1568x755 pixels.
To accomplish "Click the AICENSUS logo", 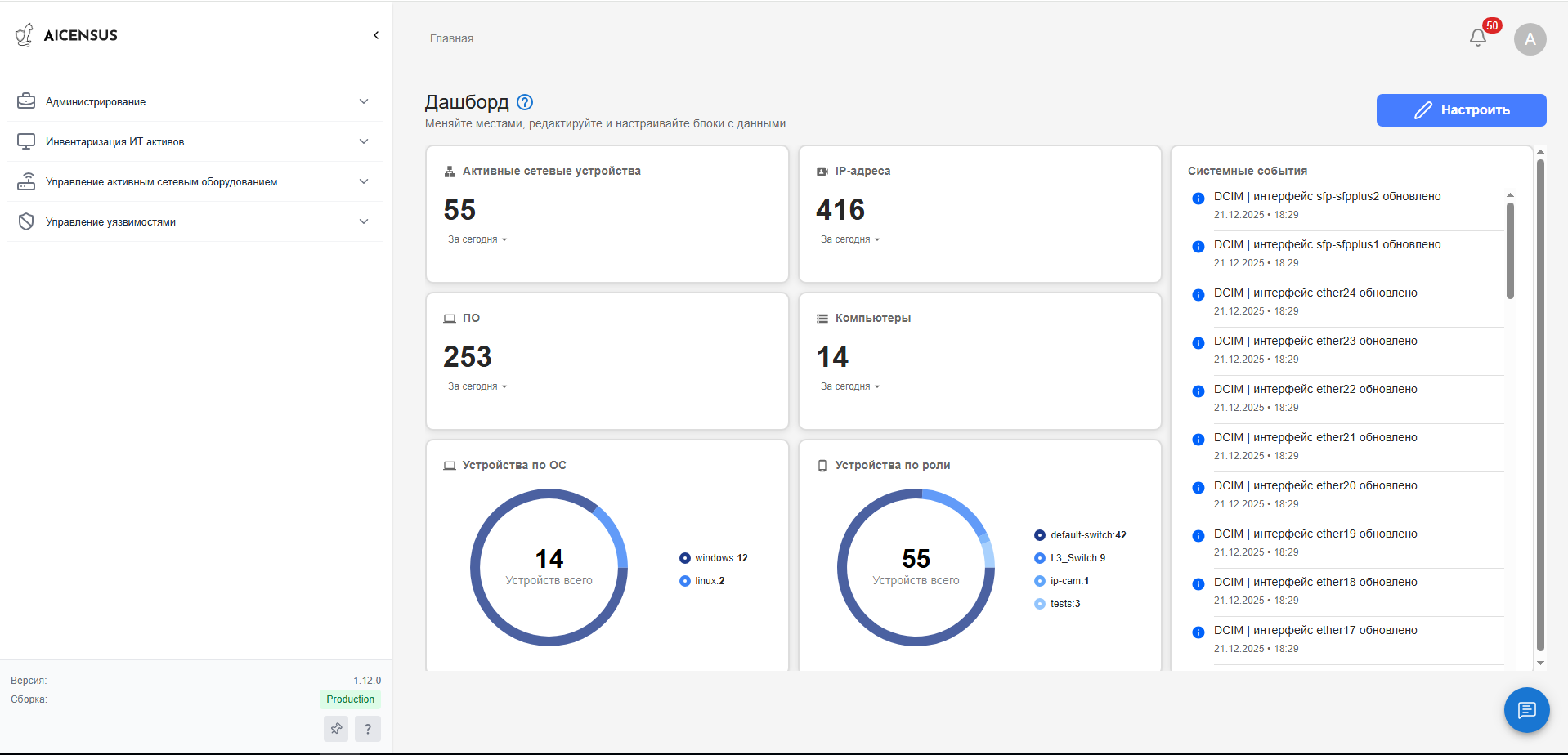I will click(x=67, y=35).
